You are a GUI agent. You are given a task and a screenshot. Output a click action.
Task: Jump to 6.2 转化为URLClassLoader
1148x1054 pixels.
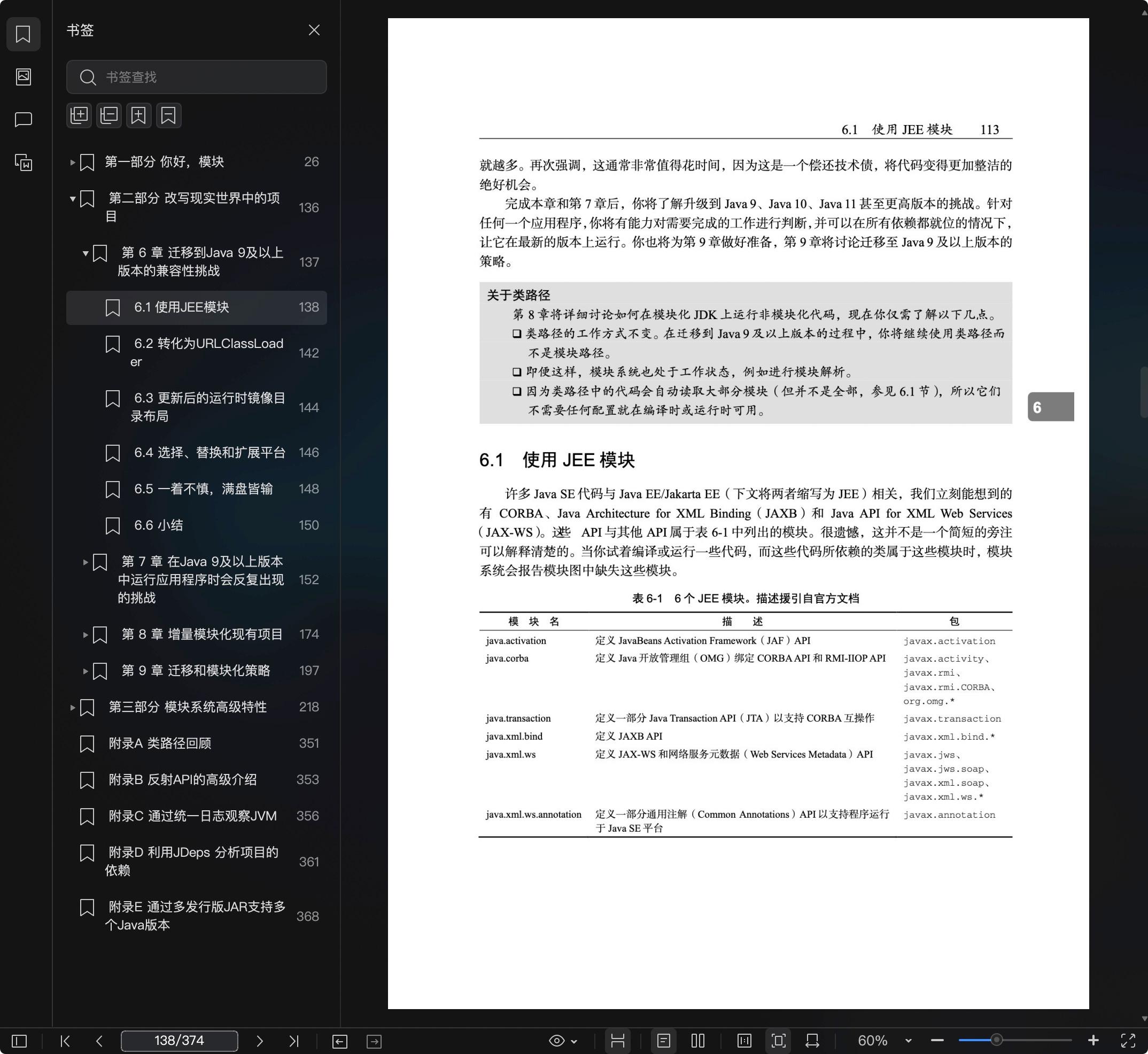tap(196, 352)
